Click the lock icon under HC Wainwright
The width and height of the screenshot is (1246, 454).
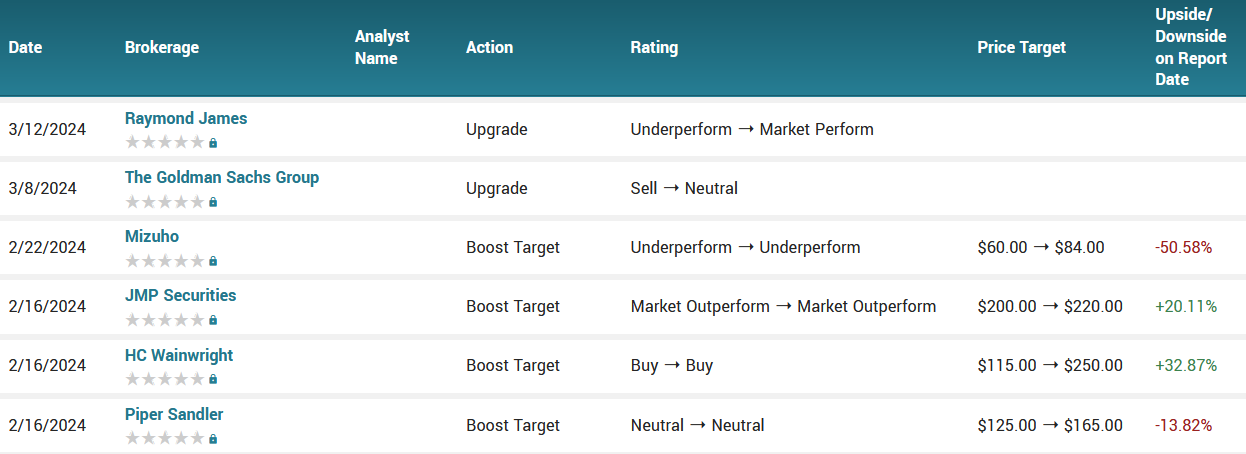tap(213, 379)
